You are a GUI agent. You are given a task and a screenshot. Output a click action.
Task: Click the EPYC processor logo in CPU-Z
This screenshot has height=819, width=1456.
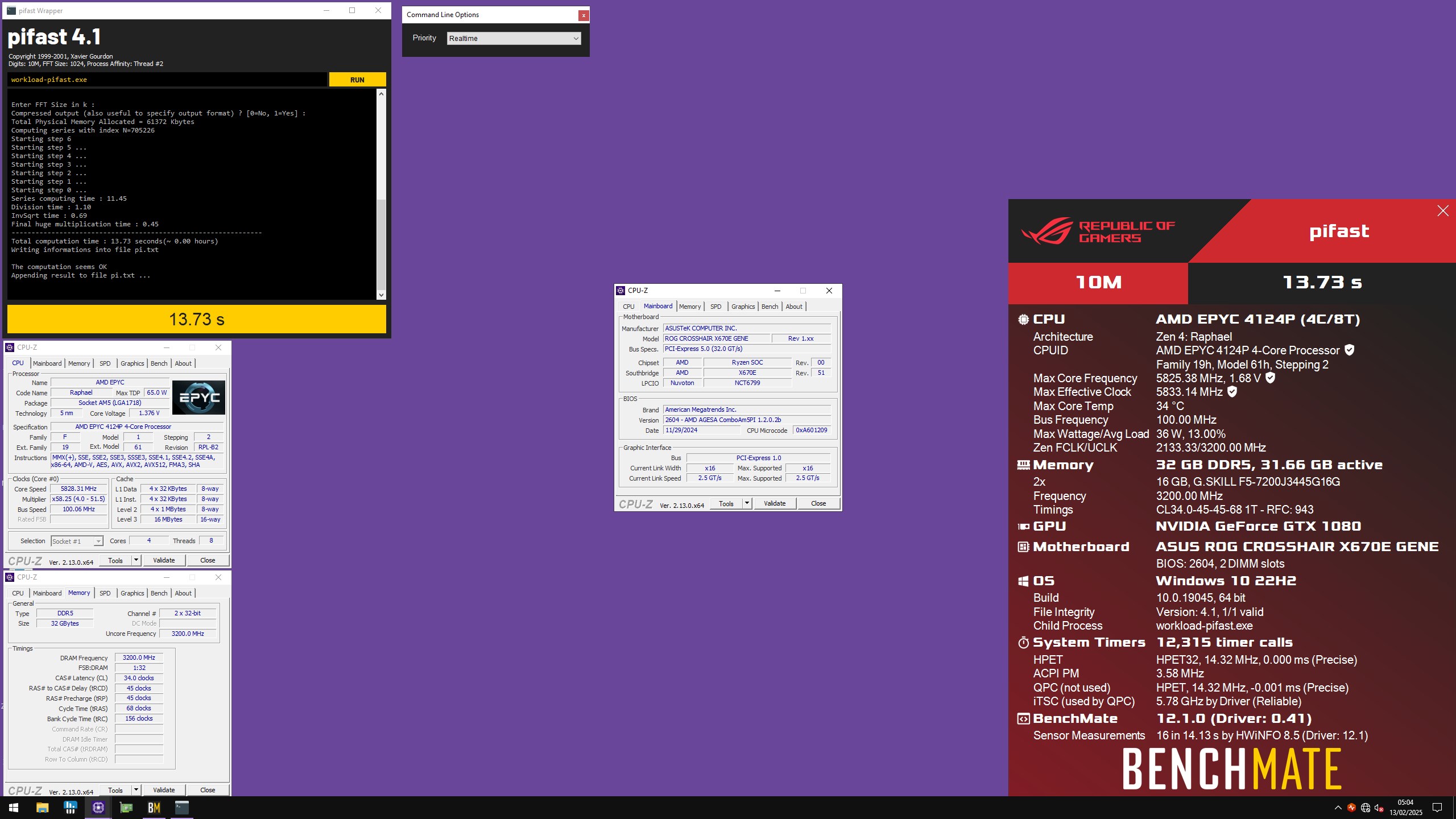[x=198, y=398]
